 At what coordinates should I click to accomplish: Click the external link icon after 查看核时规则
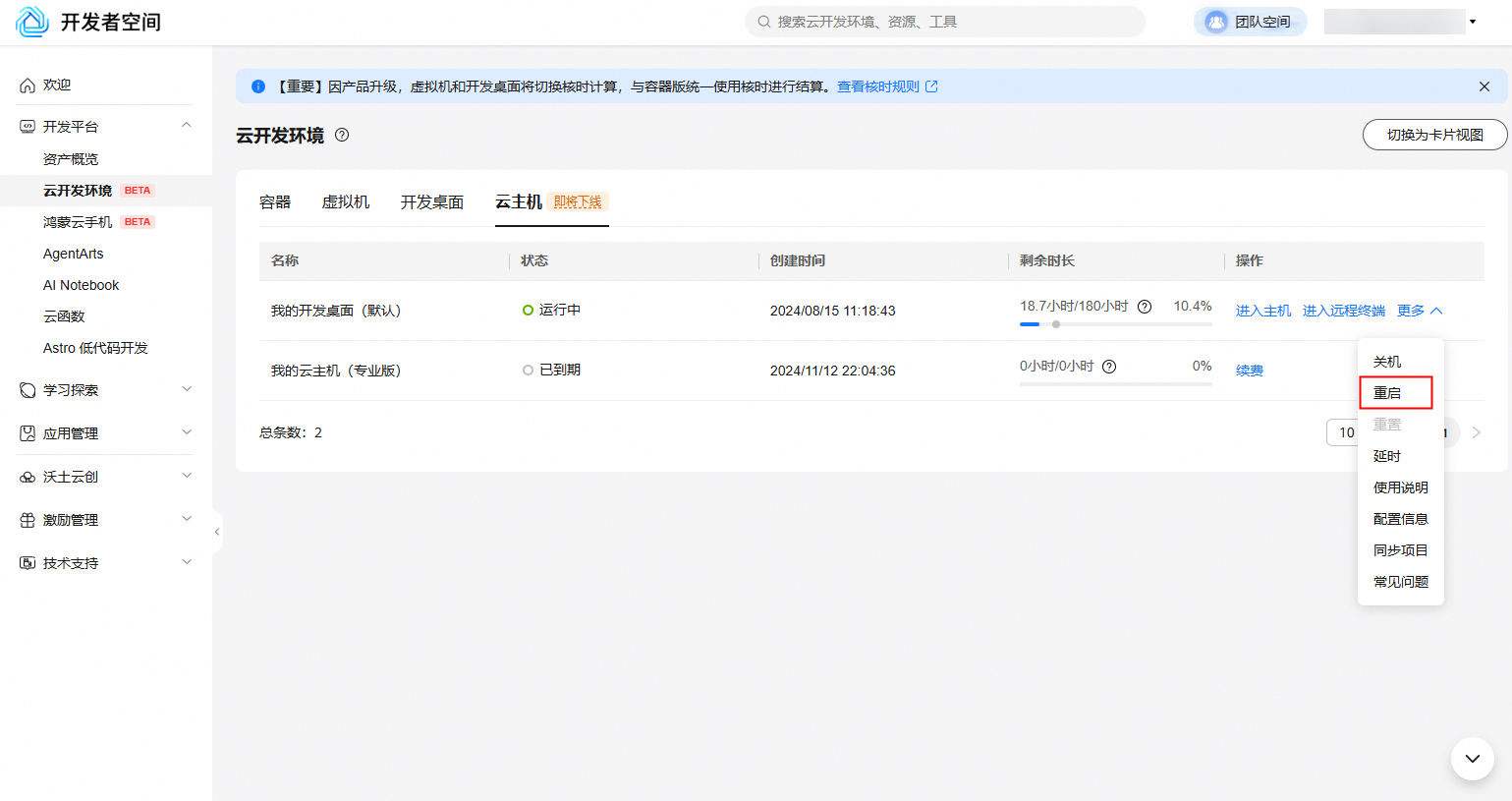931,86
